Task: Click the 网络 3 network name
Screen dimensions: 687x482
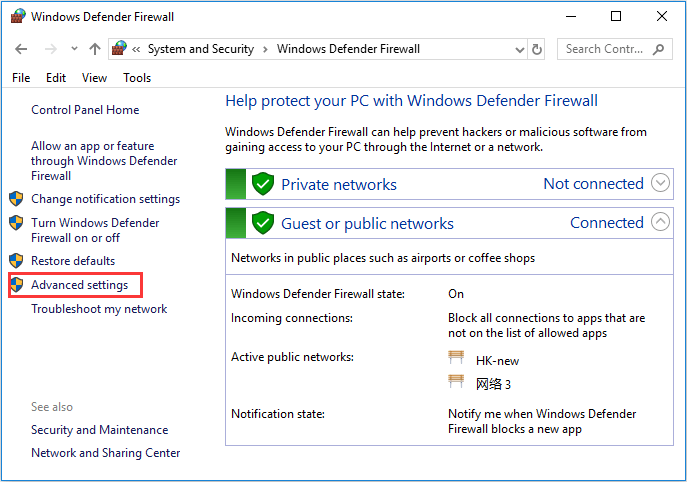Action: (x=493, y=385)
